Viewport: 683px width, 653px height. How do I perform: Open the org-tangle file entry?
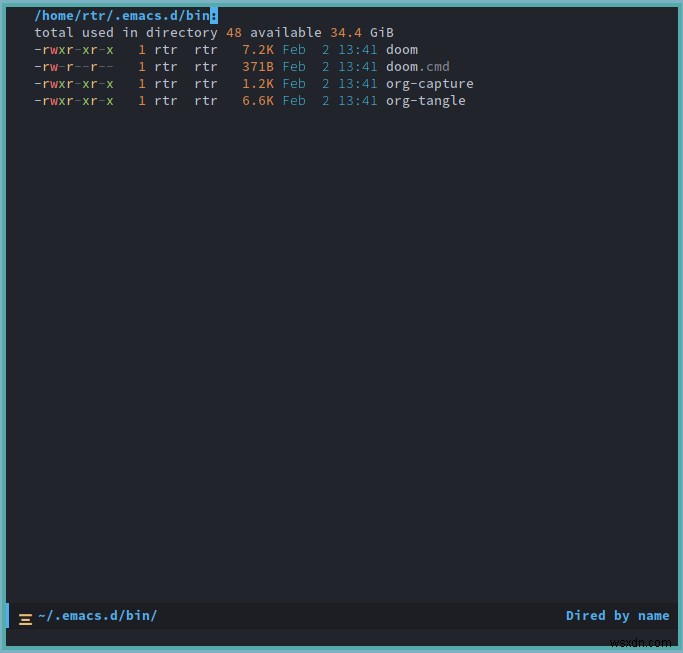click(426, 101)
